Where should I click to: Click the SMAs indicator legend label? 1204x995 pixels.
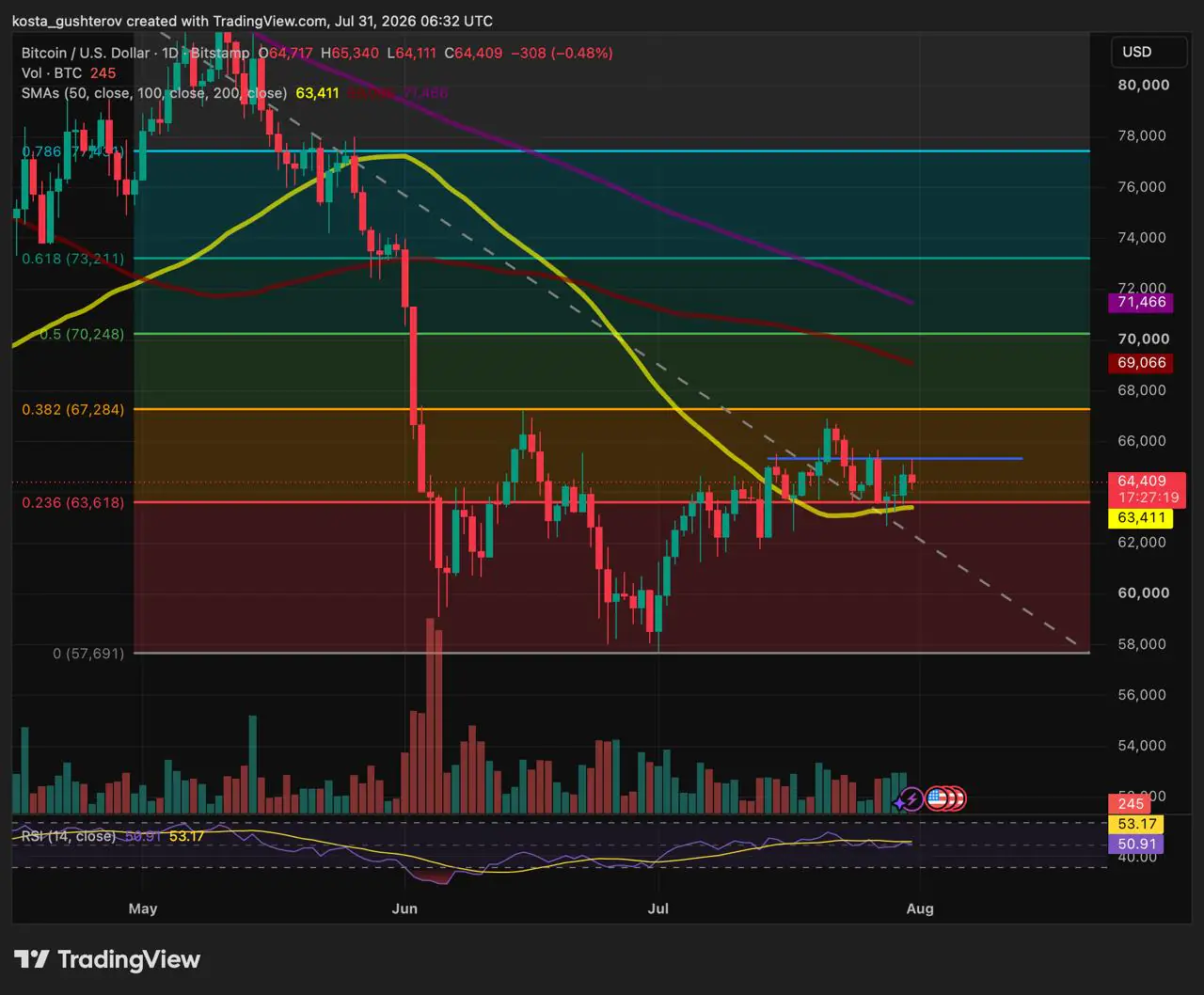[154, 93]
